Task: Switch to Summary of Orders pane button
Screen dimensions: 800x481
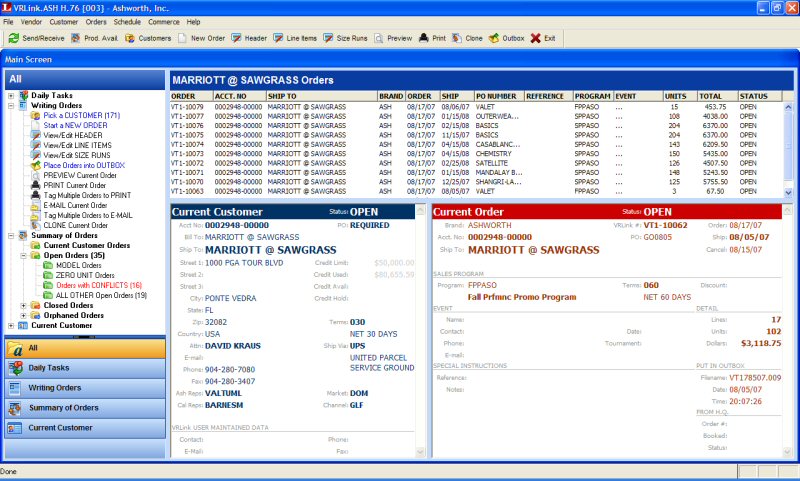Action: click(85, 408)
